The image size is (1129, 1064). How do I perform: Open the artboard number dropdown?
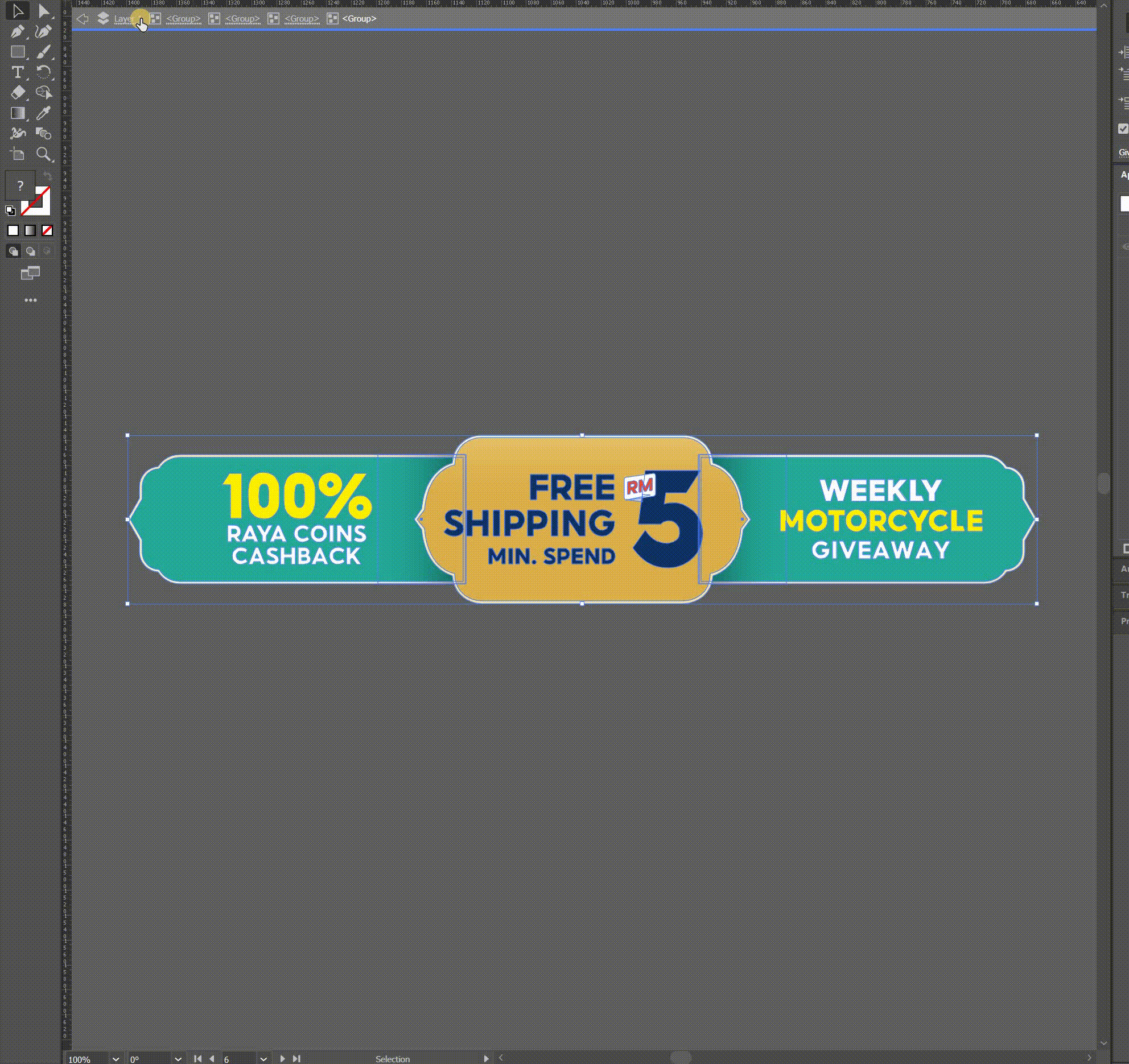[263, 1059]
